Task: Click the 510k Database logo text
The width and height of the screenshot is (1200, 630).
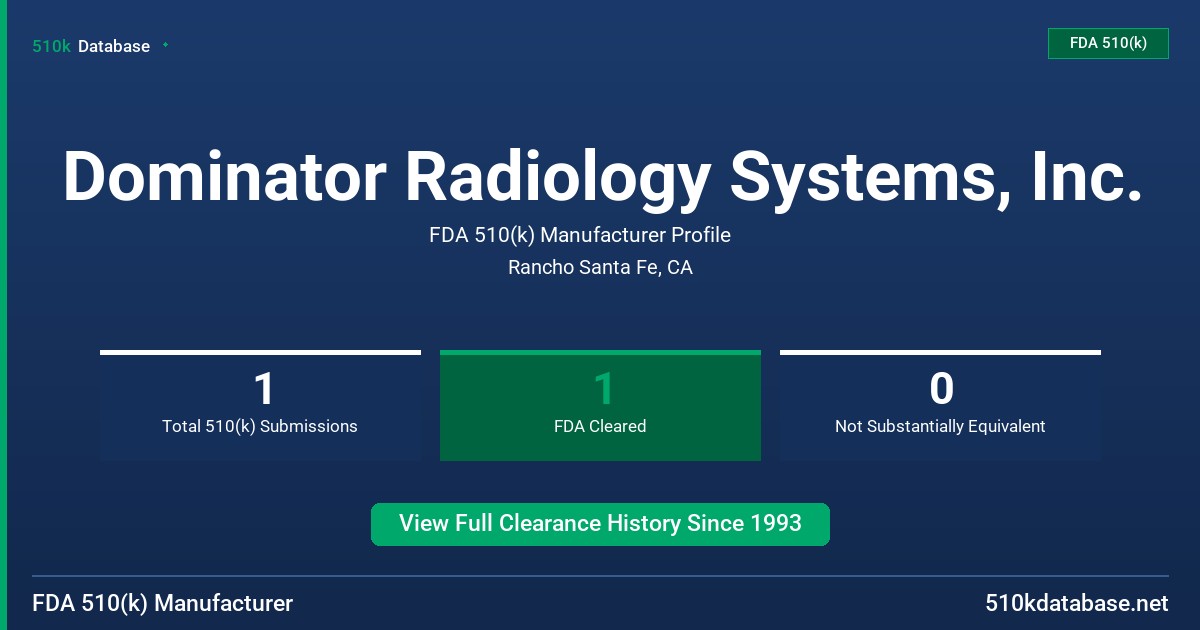Action: click(x=91, y=46)
